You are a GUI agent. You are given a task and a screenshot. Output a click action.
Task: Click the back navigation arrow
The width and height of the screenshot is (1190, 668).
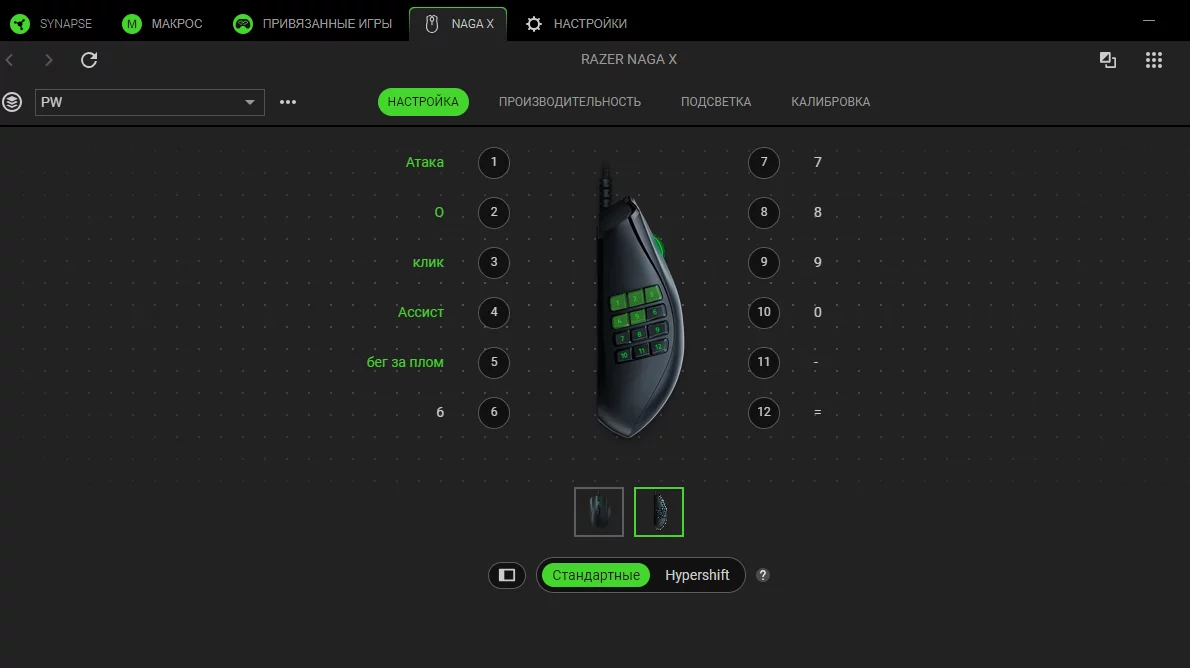pos(11,60)
